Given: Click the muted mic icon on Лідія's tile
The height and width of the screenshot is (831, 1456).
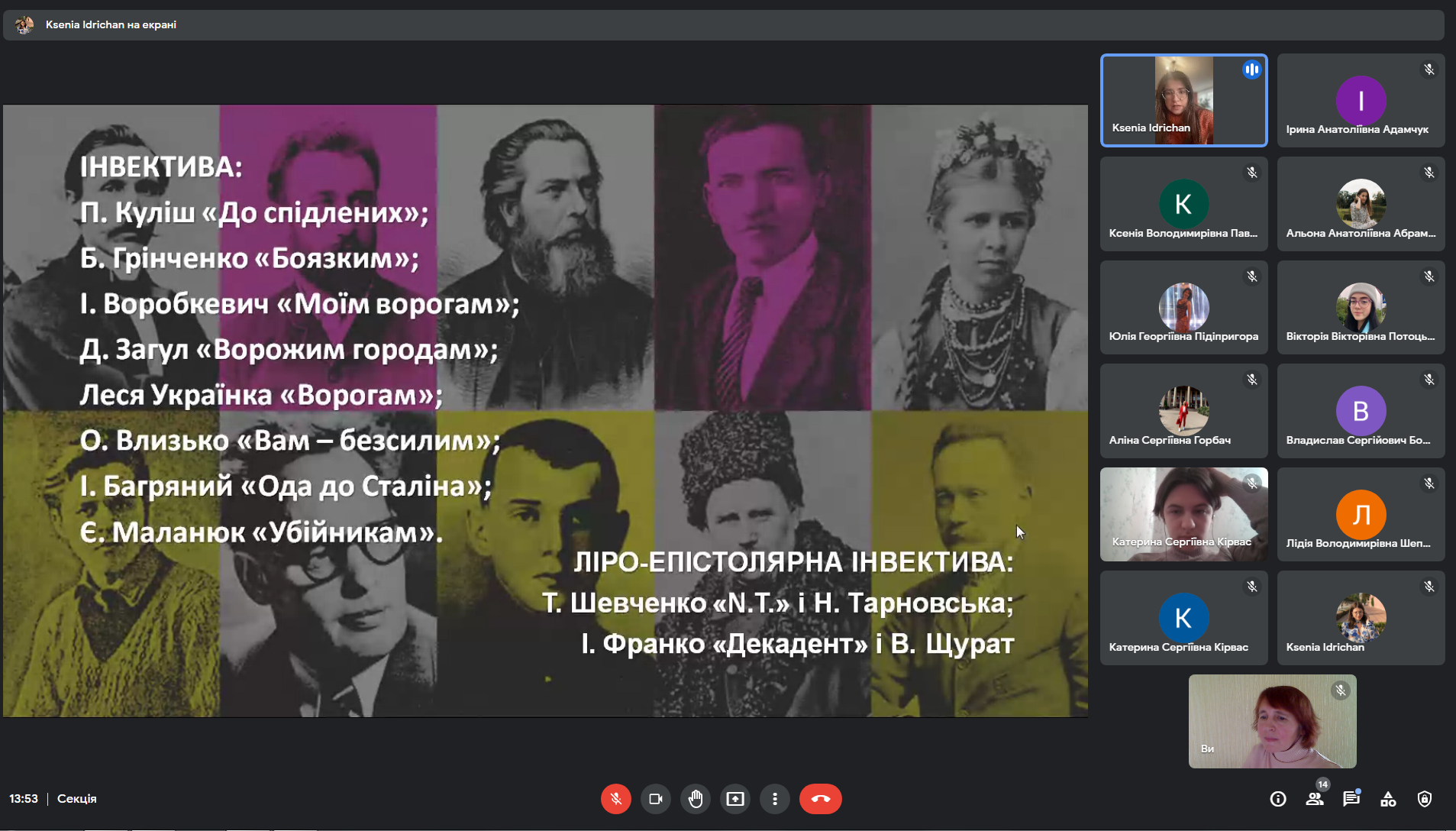Looking at the screenshot, I should point(1429,483).
